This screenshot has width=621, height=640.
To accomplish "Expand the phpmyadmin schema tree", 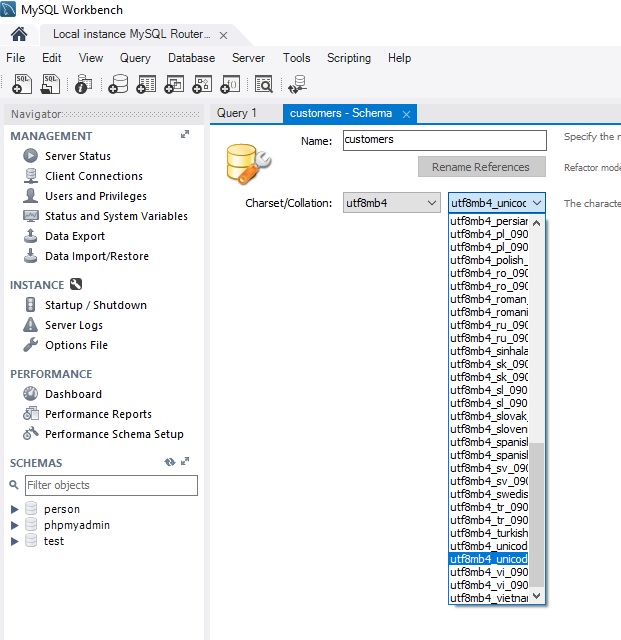I will (x=15, y=525).
